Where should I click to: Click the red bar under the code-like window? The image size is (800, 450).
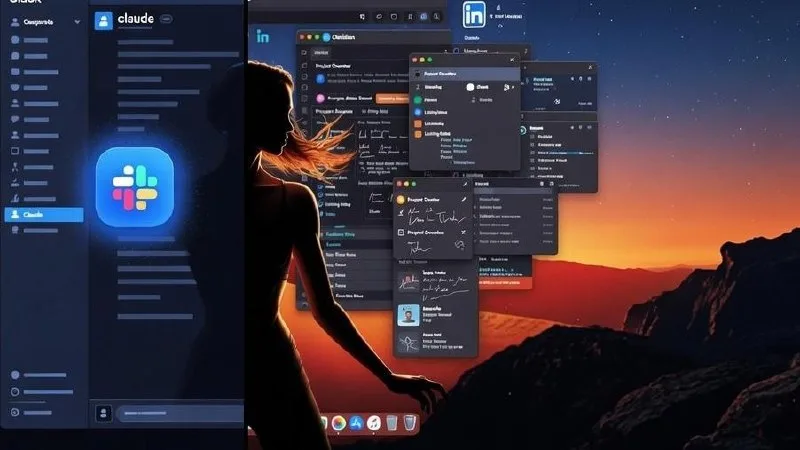pos(504,282)
